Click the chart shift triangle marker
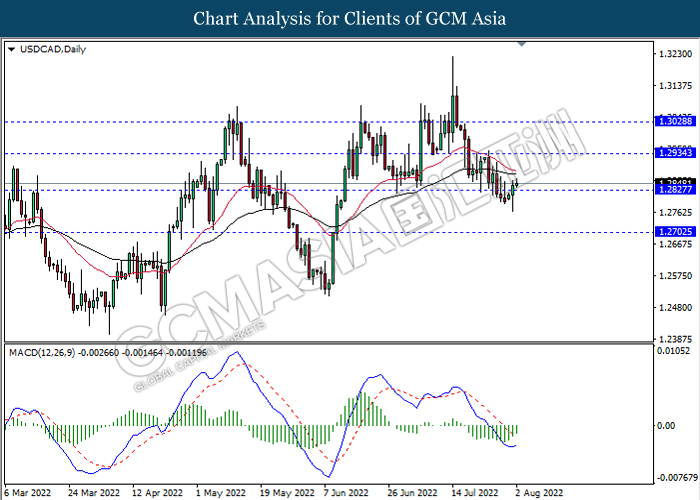The height and width of the screenshot is (500, 700). coord(522,44)
